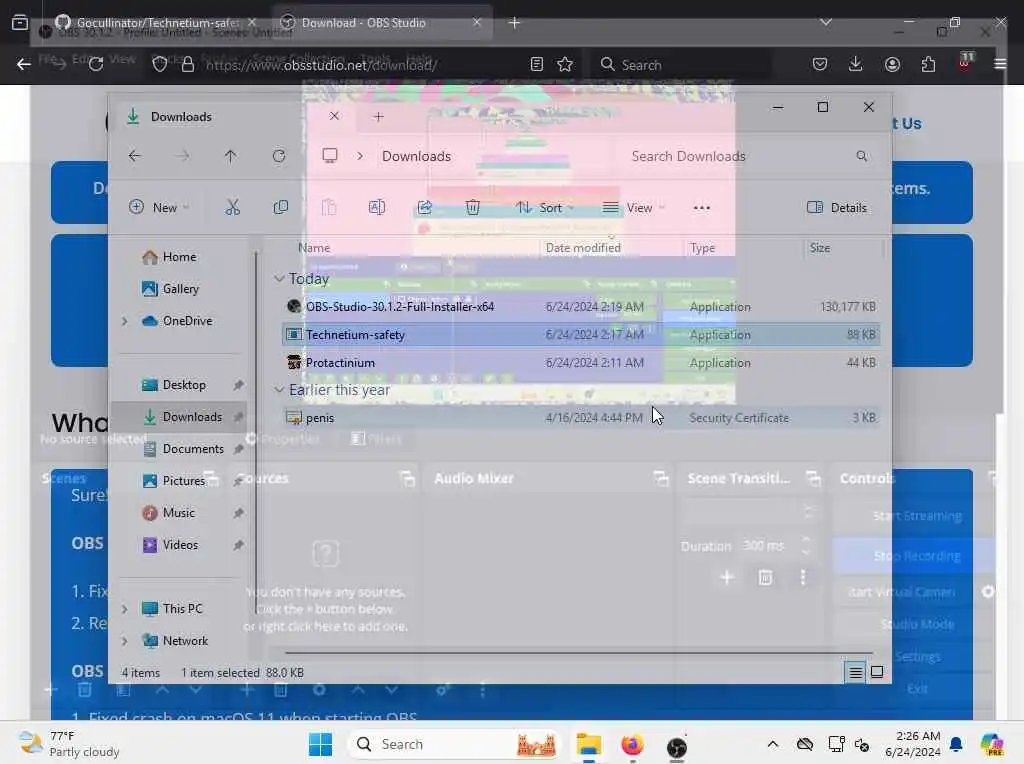This screenshot has height=764, width=1024.
Task: Open a new Firefox tab
Action: point(515,23)
